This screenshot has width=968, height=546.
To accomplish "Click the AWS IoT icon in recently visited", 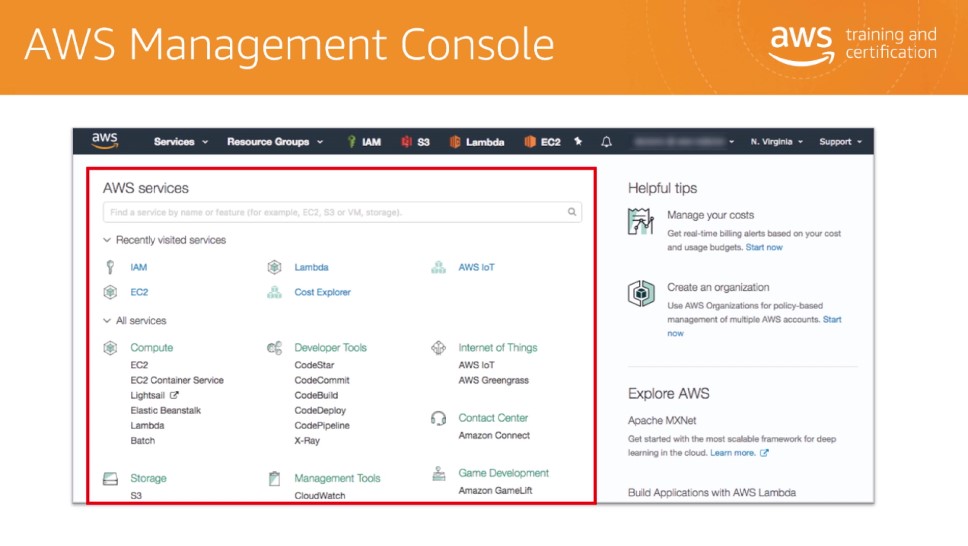I will tap(438, 267).
